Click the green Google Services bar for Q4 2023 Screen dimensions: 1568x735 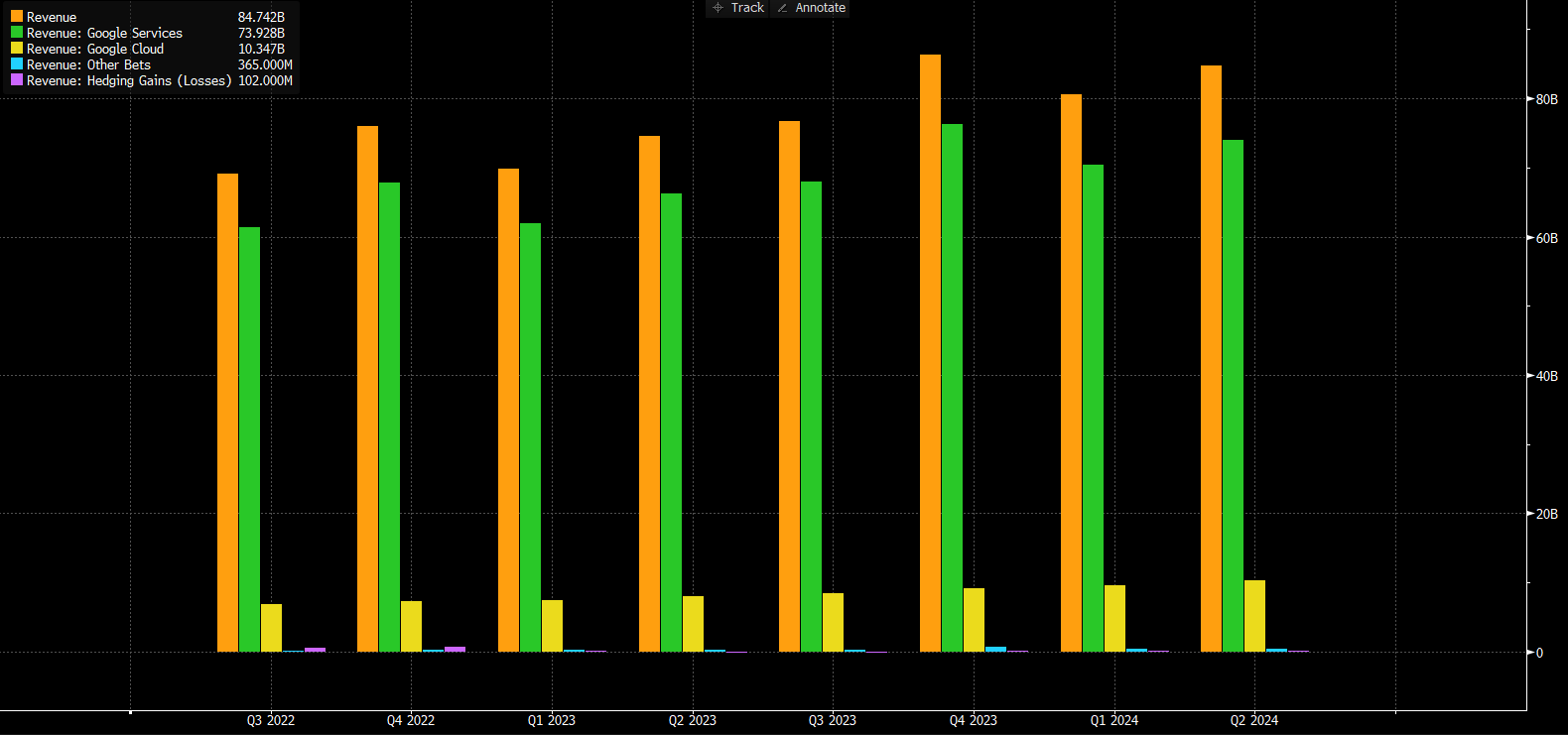pyautogui.click(x=952, y=388)
